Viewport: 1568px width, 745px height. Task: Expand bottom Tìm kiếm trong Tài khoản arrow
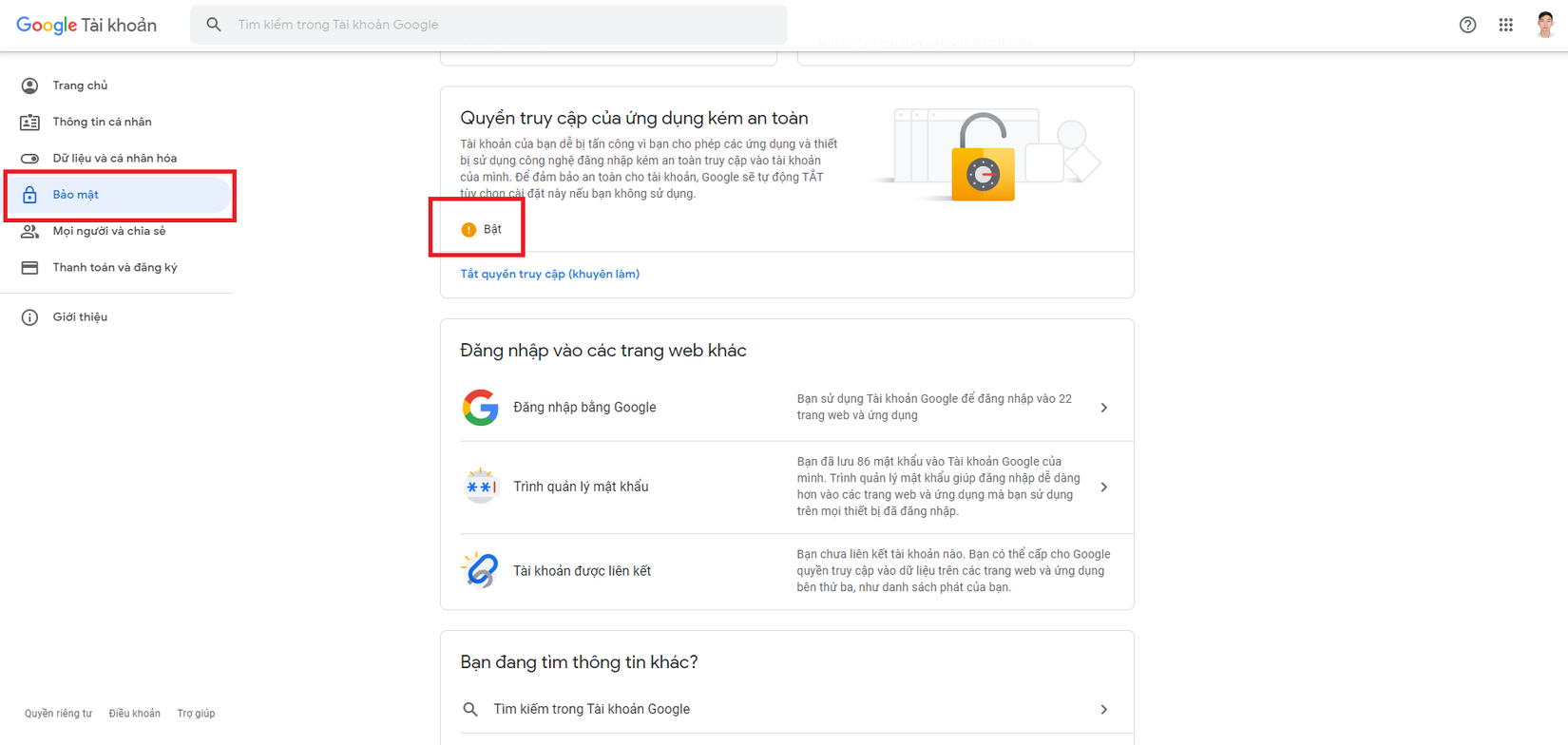(x=1103, y=709)
